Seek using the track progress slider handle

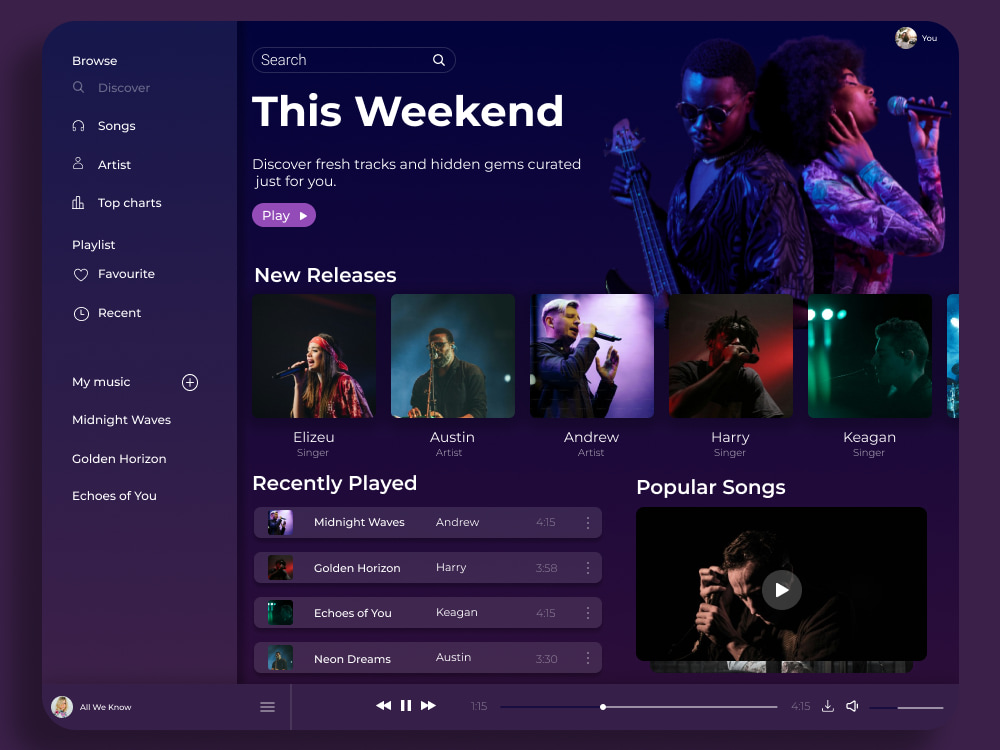603,707
